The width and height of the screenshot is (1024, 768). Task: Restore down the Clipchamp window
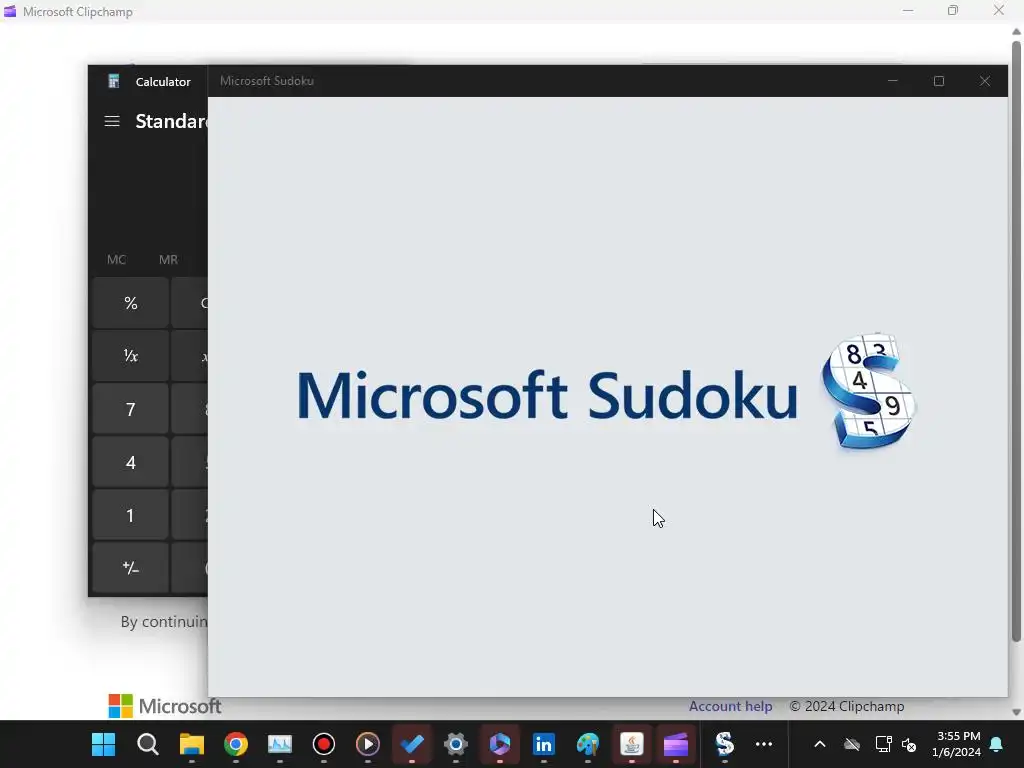(x=953, y=10)
